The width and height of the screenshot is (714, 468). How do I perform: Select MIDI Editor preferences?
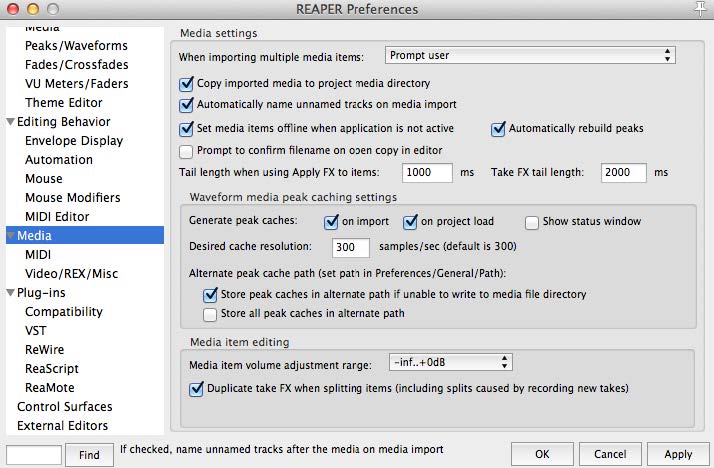point(57,217)
